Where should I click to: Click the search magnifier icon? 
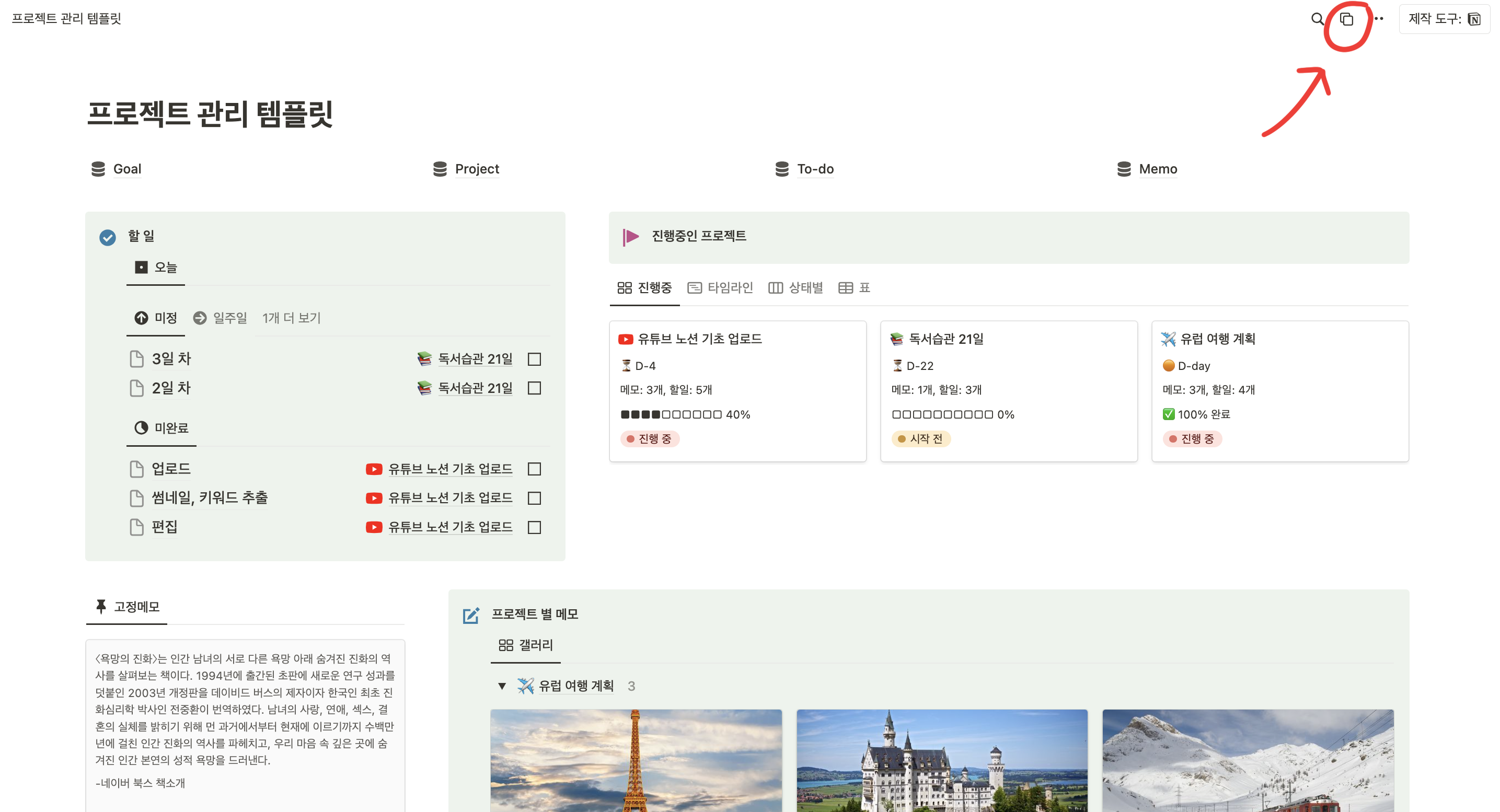[x=1317, y=19]
